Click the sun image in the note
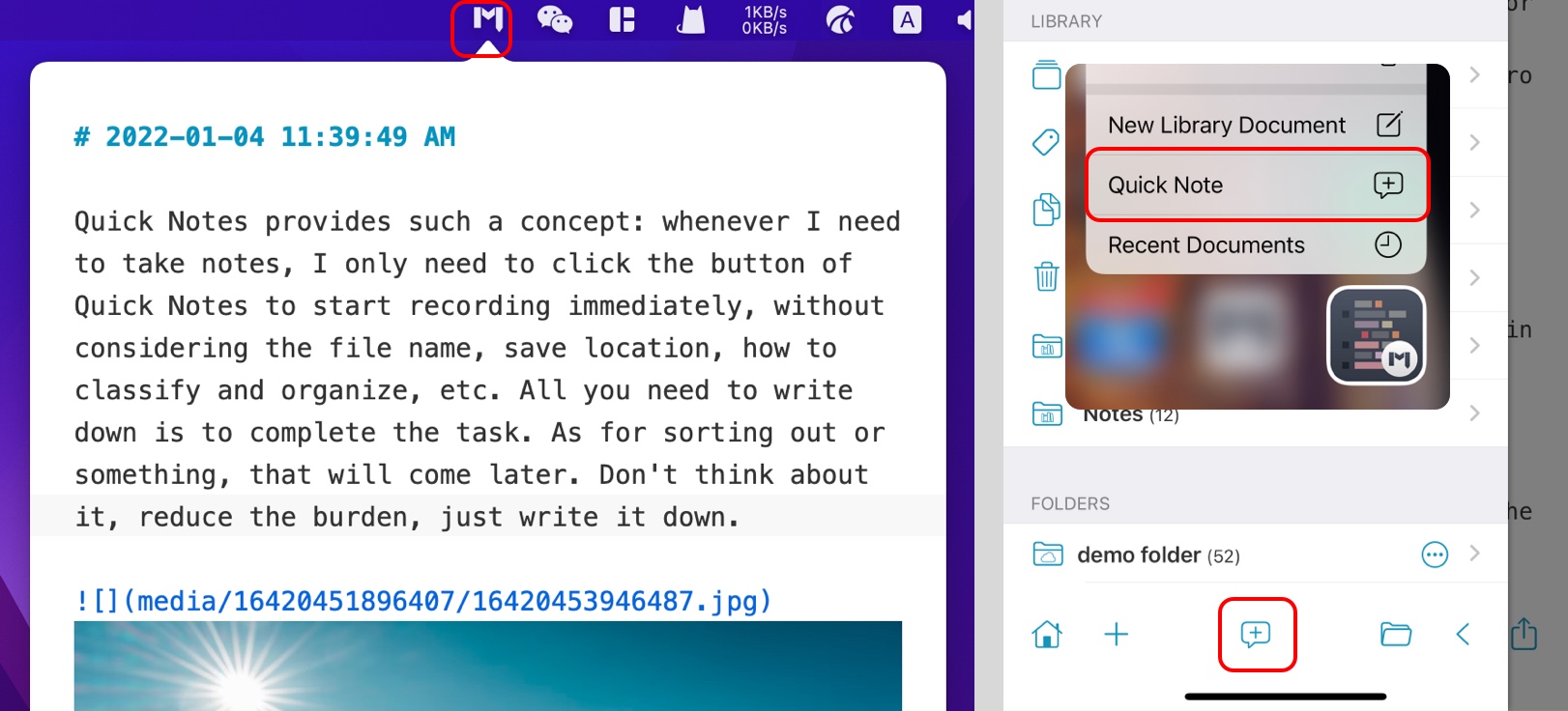The width and height of the screenshot is (1568, 711). coord(487,667)
